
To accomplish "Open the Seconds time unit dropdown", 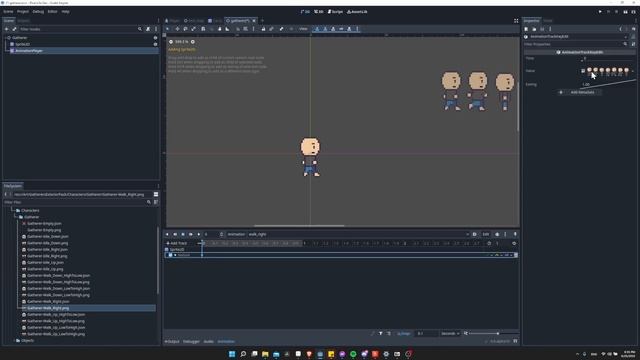I will pos(450,333).
